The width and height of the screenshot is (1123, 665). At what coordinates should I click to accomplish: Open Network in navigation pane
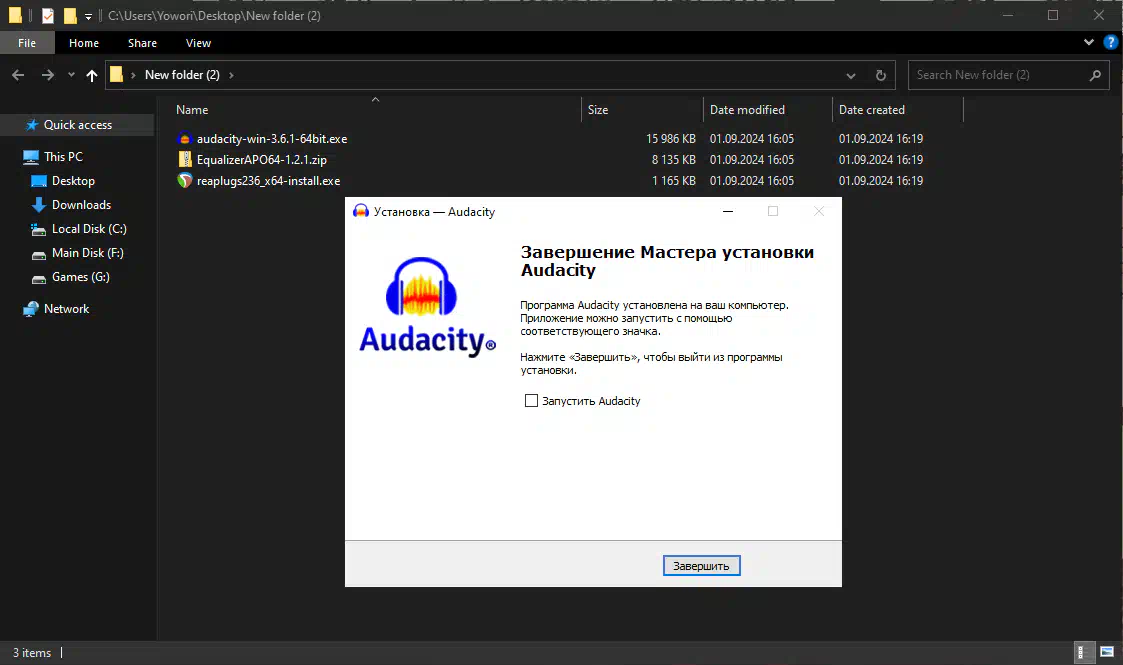pos(66,309)
